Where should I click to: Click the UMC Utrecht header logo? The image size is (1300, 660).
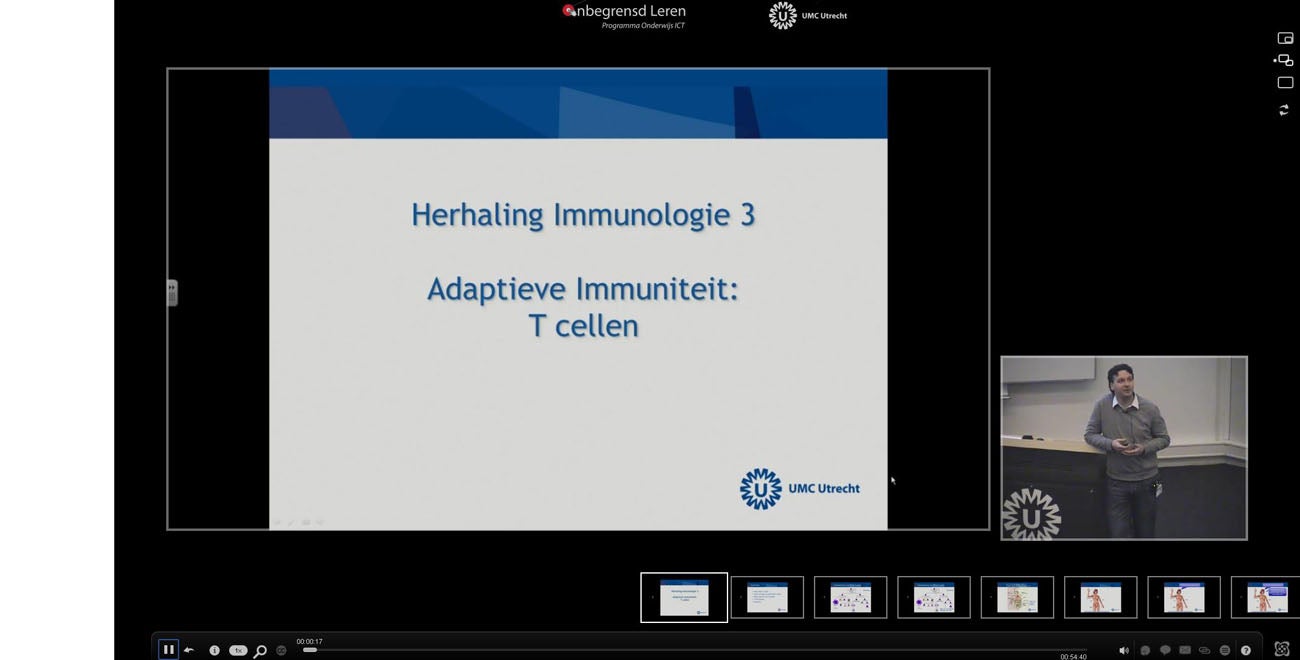tap(808, 15)
